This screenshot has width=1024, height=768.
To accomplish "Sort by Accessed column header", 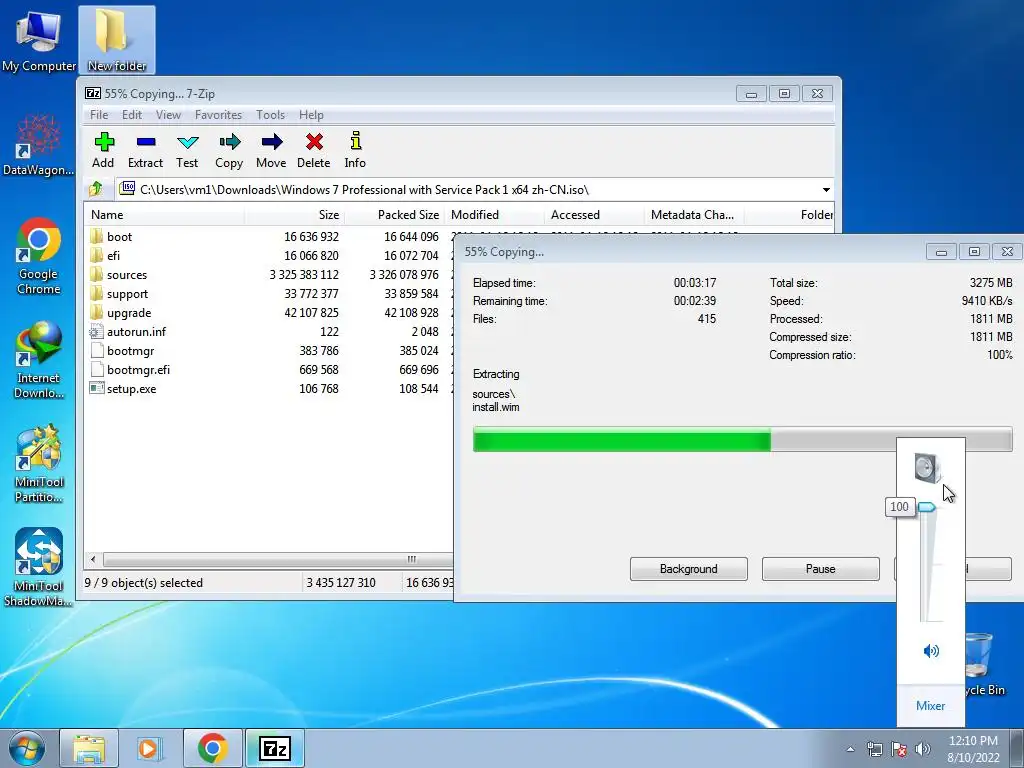I will click(594, 215).
